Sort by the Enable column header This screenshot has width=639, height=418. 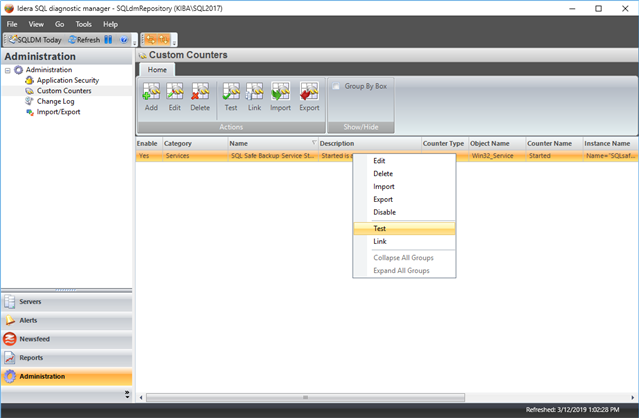pos(149,143)
